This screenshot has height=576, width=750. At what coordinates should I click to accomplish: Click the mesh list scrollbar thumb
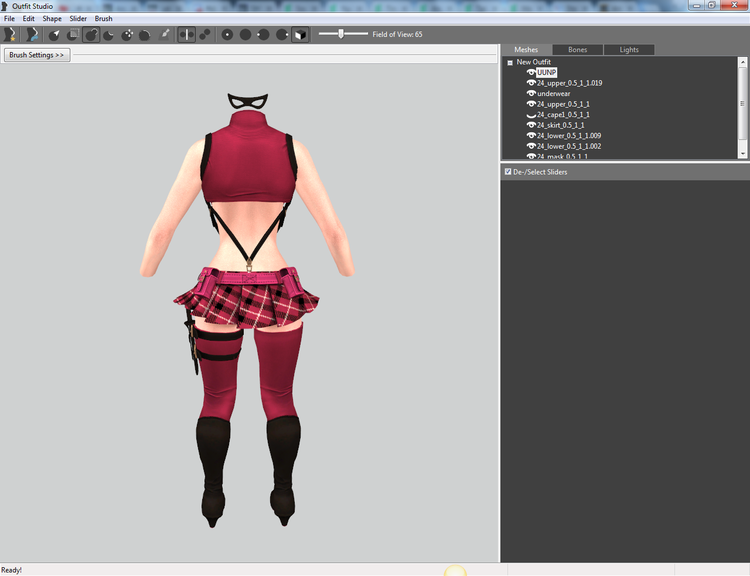coord(742,103)
